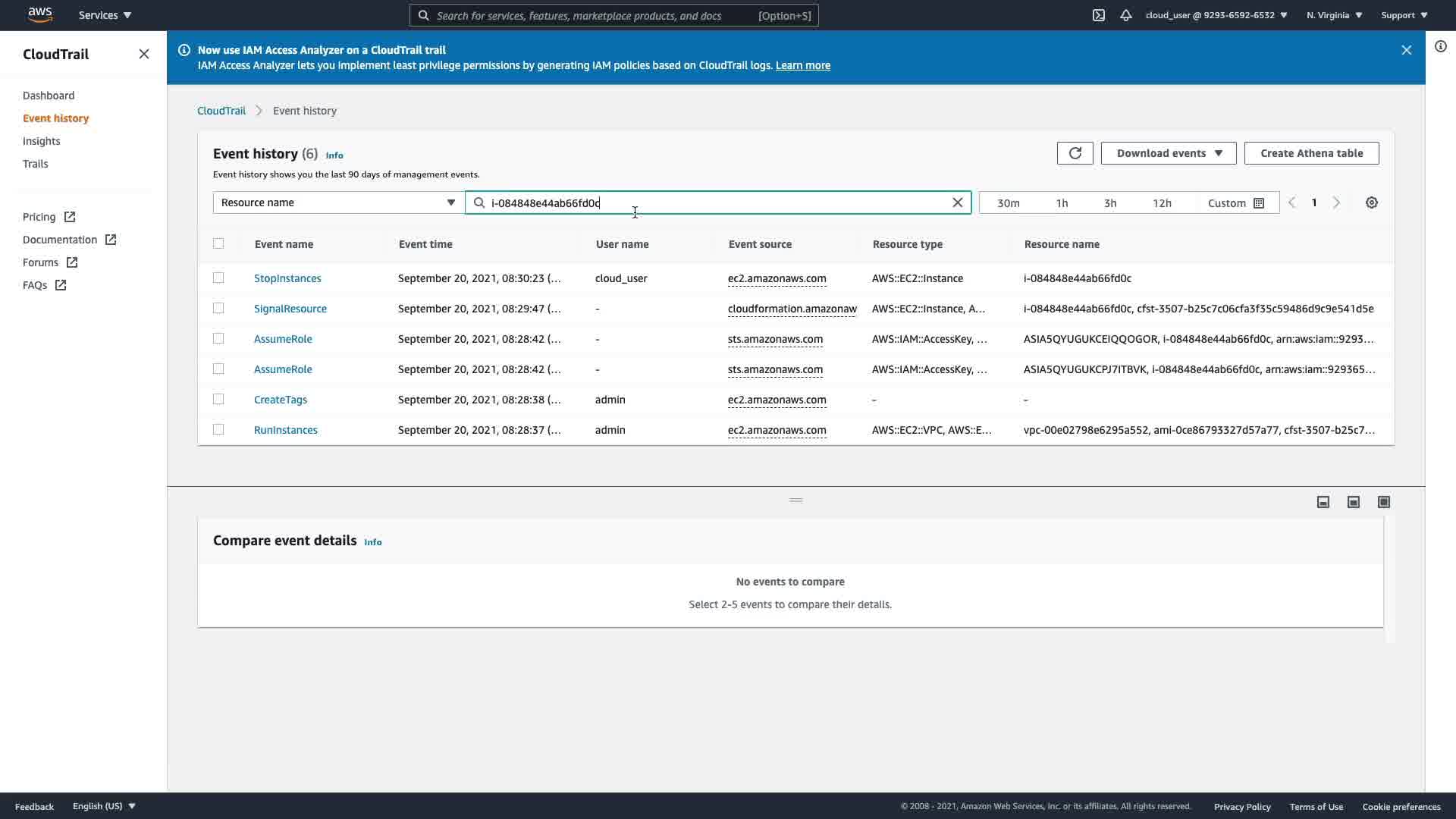Click the Create Athena table button
Image resolution: width=1456 pixels, height=819 pixels.
(1310, 153)
